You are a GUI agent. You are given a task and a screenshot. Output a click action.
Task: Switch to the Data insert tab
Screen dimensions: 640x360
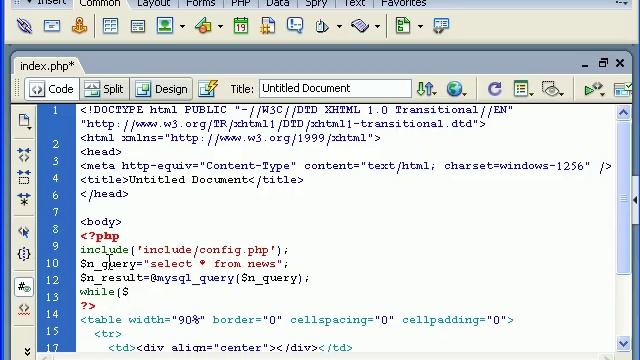[278, 3]
